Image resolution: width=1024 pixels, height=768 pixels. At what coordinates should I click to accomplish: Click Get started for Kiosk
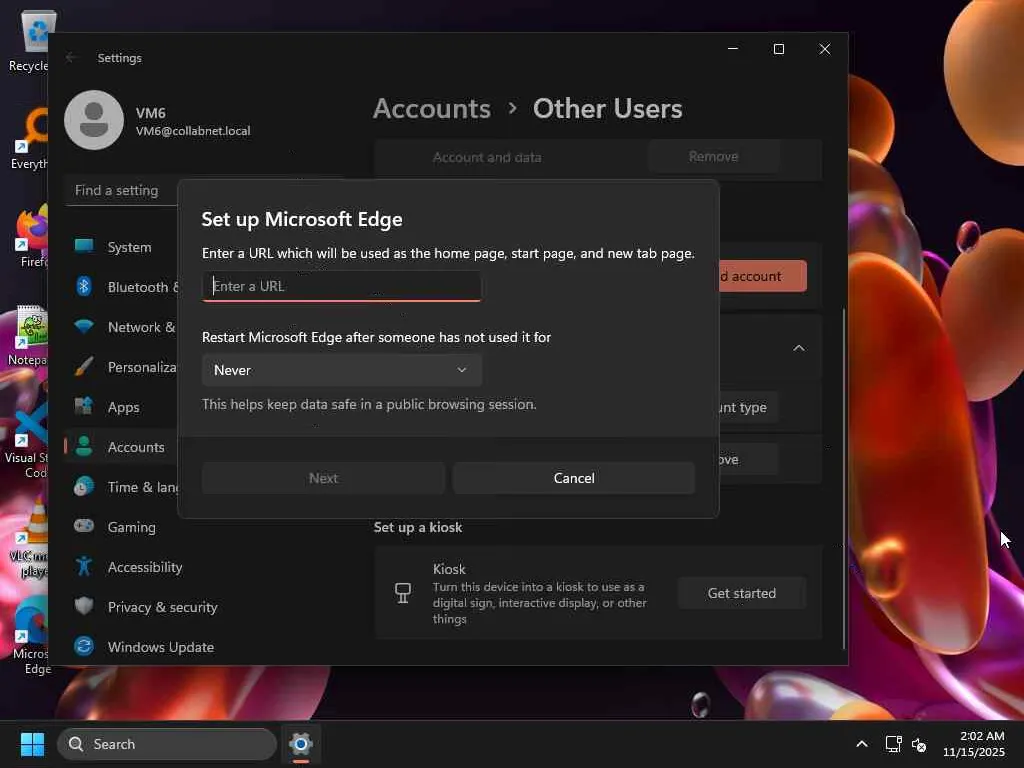click(x=741, y=593)
